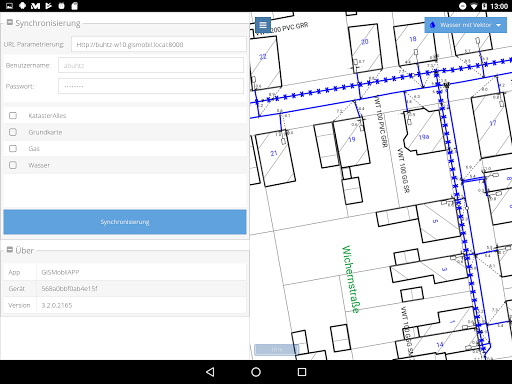Enable the KatasterAlles checkbox
Image resolution: width=512 pixels, height=384 pixels.
pyautogui.click(x=13, y=116)
